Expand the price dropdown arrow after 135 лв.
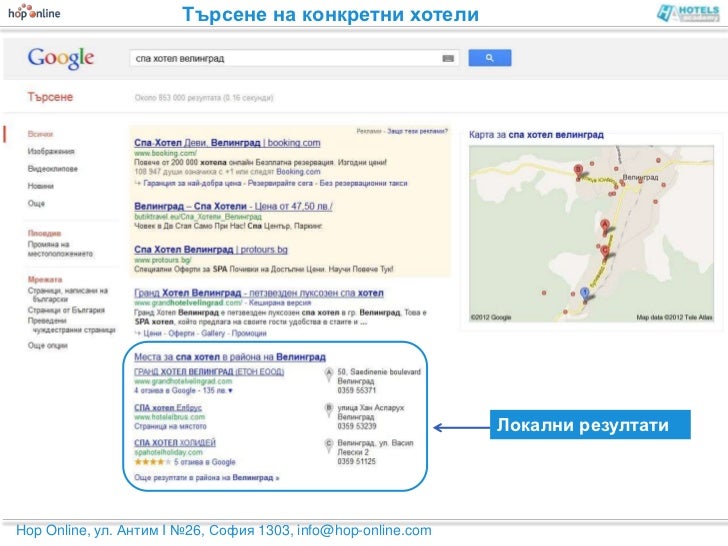728x546 pixels. pyautogui.click(x=230, y=391)
